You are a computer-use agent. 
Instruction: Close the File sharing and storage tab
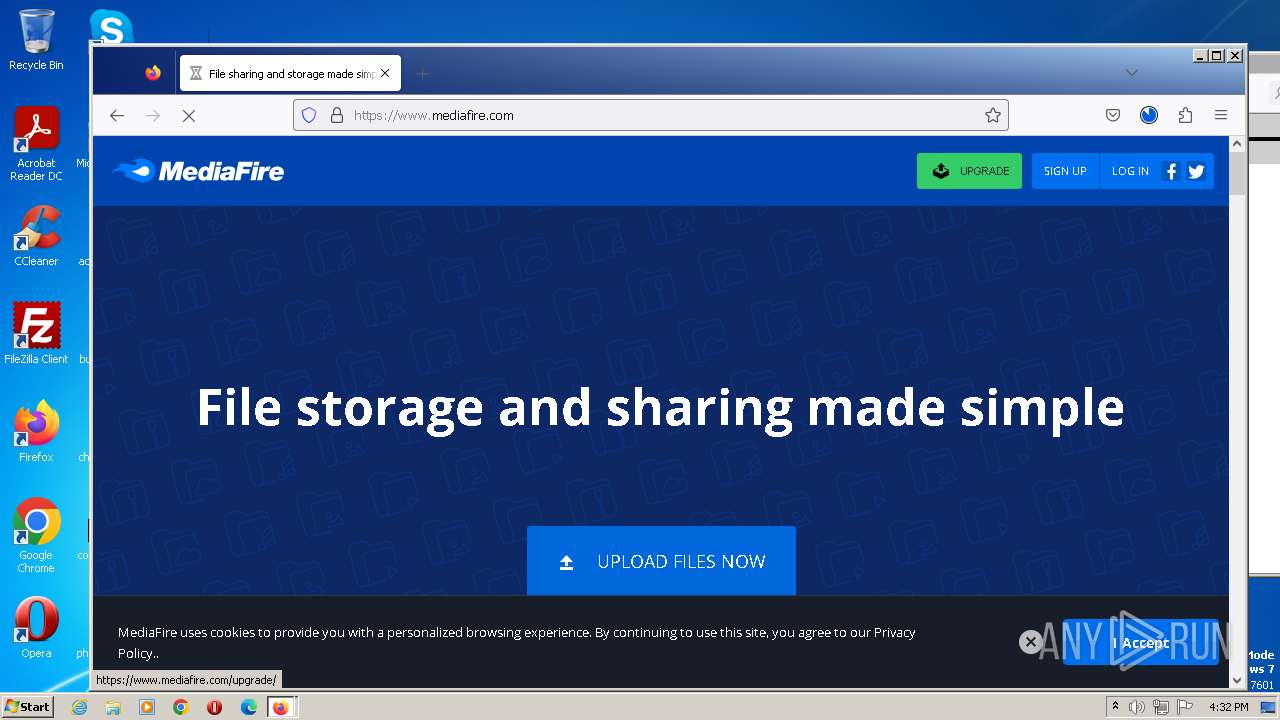tap(385, 73)
